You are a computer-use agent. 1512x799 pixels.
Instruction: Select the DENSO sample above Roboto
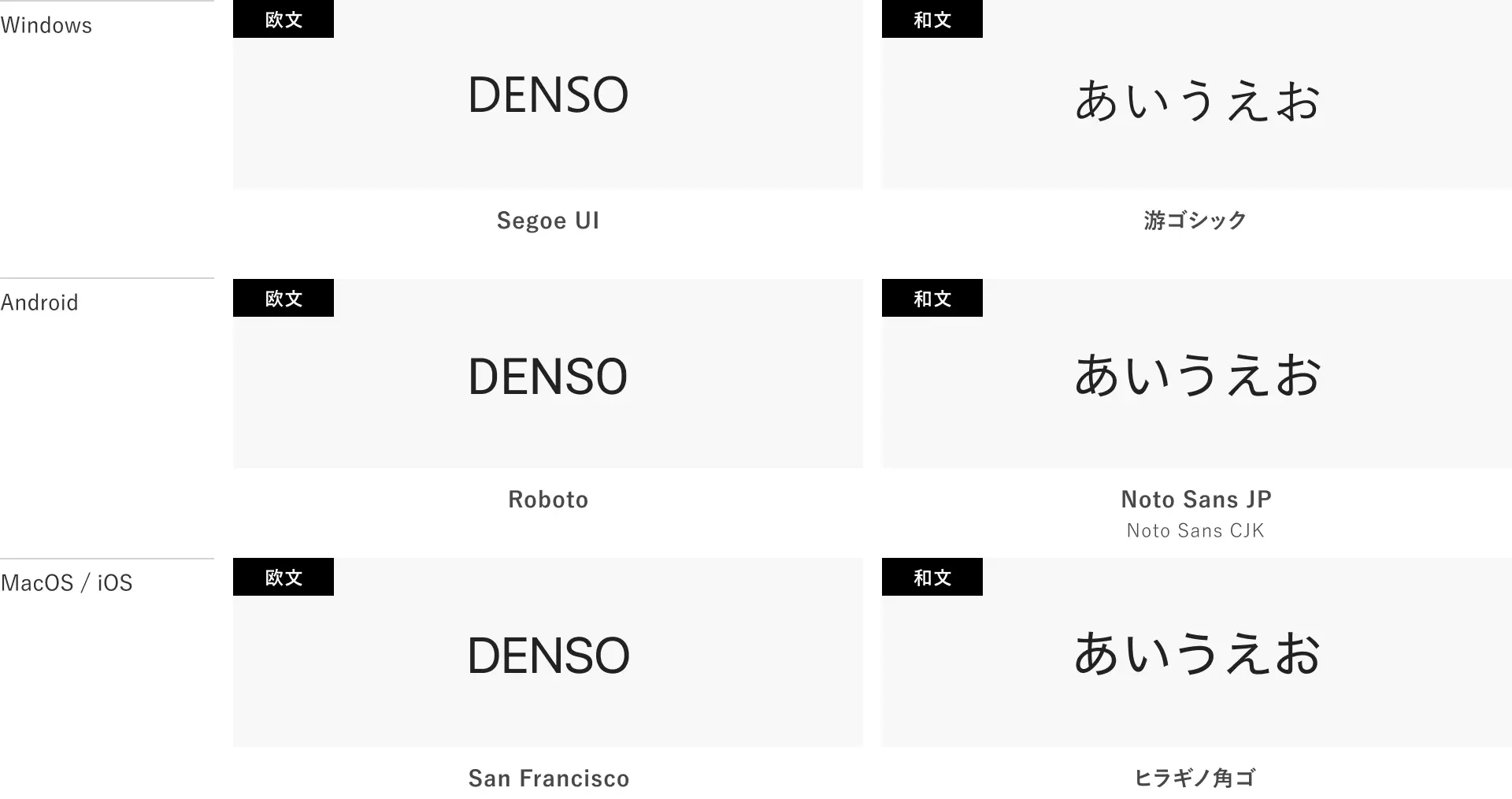click(548, 376)
